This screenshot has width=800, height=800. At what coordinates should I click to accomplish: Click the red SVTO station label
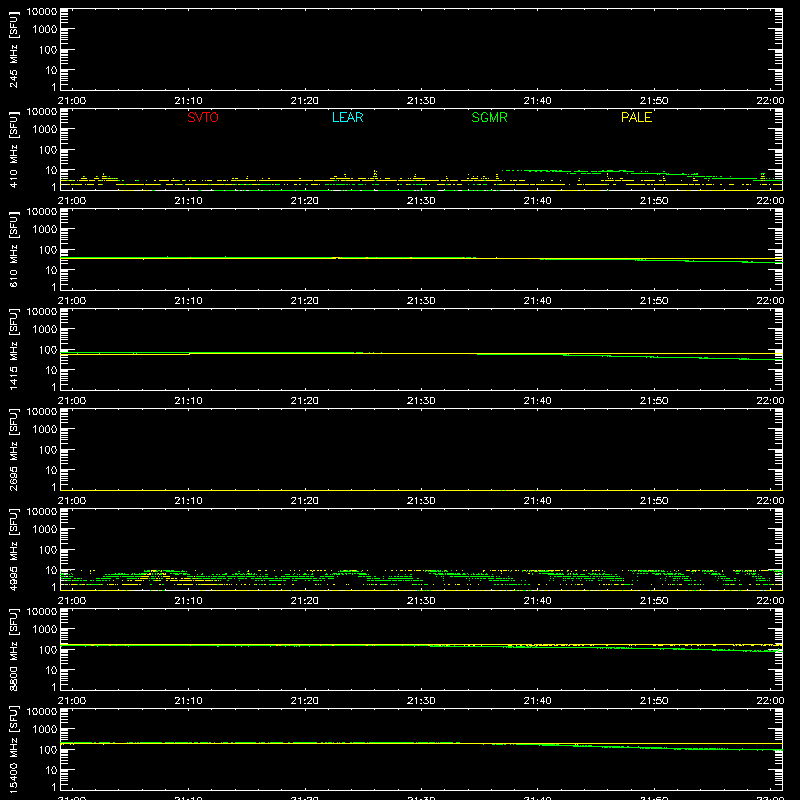point(203,117)
